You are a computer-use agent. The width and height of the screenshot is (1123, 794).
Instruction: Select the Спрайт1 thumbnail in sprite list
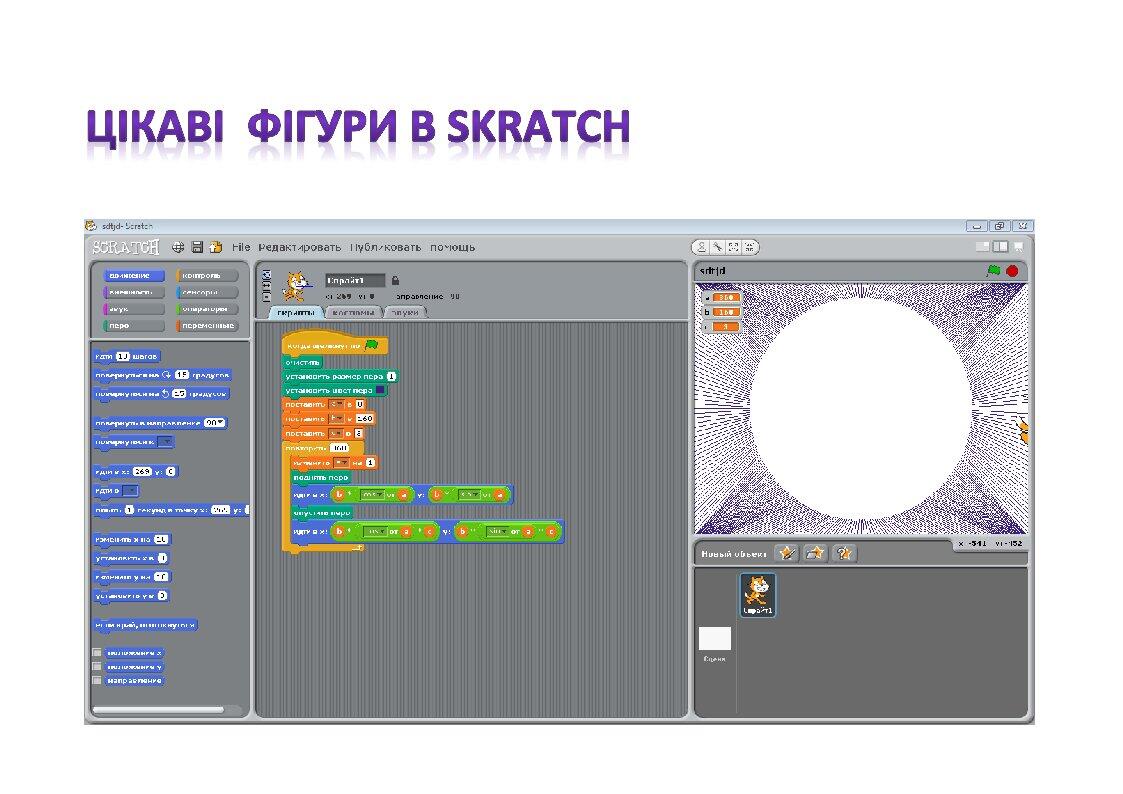(x=757, y=595)
